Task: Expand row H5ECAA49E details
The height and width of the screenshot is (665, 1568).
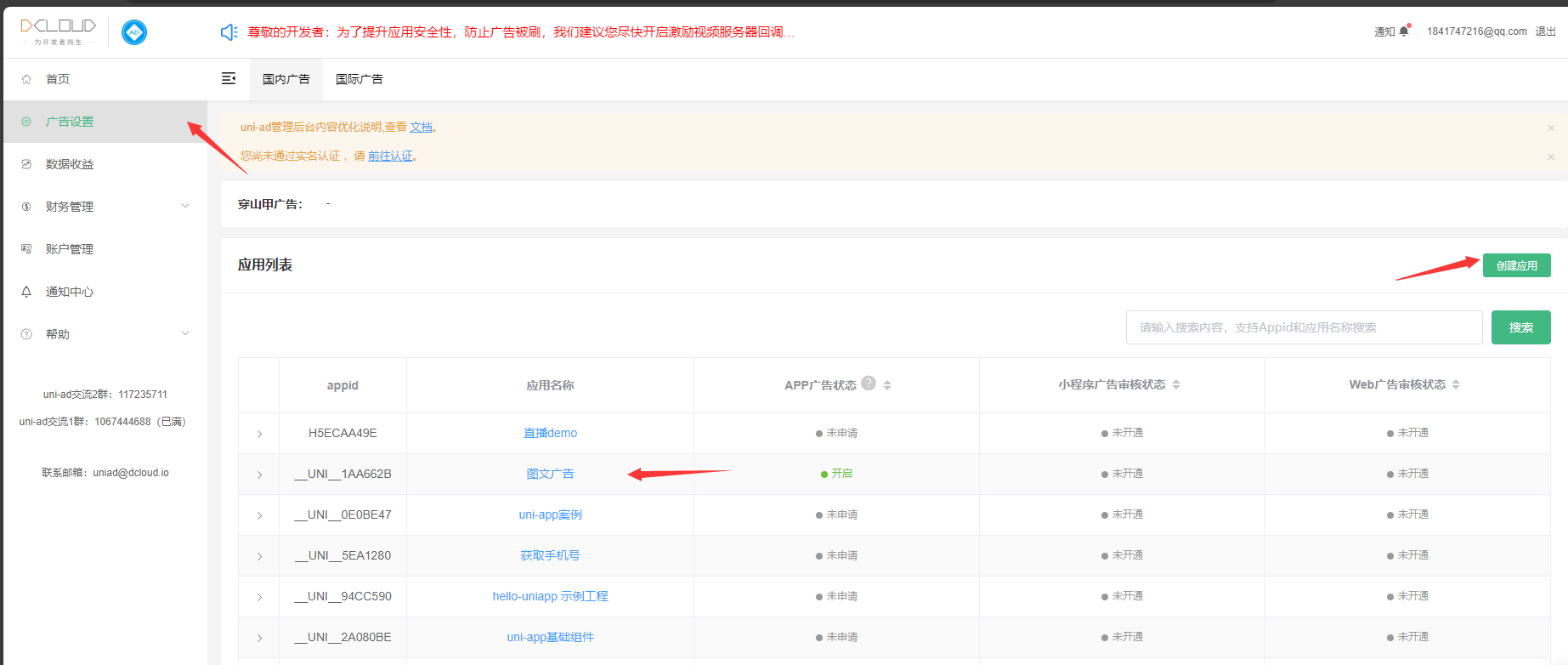Action: coord(259,434)
